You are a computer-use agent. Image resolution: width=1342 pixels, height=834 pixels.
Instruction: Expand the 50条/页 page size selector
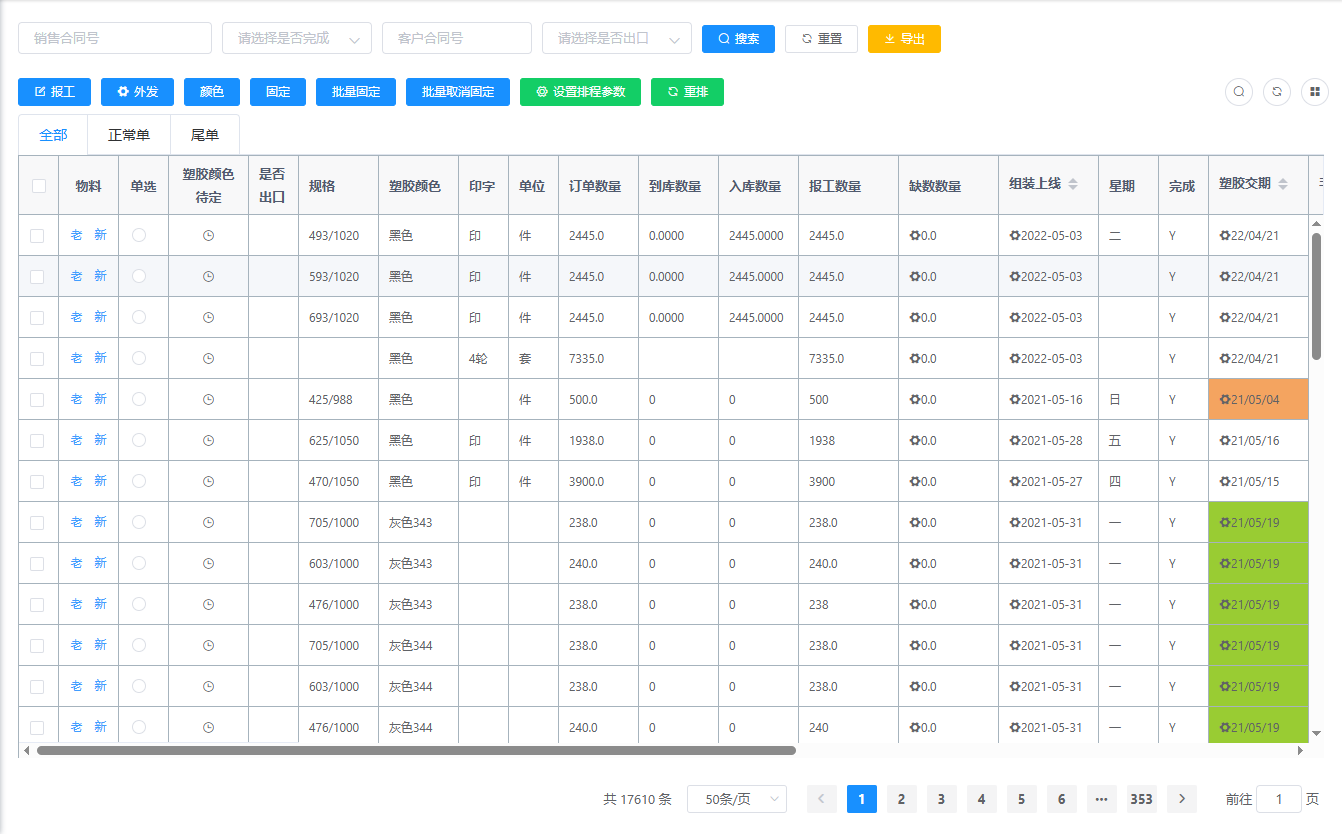(x=736, y=799)
